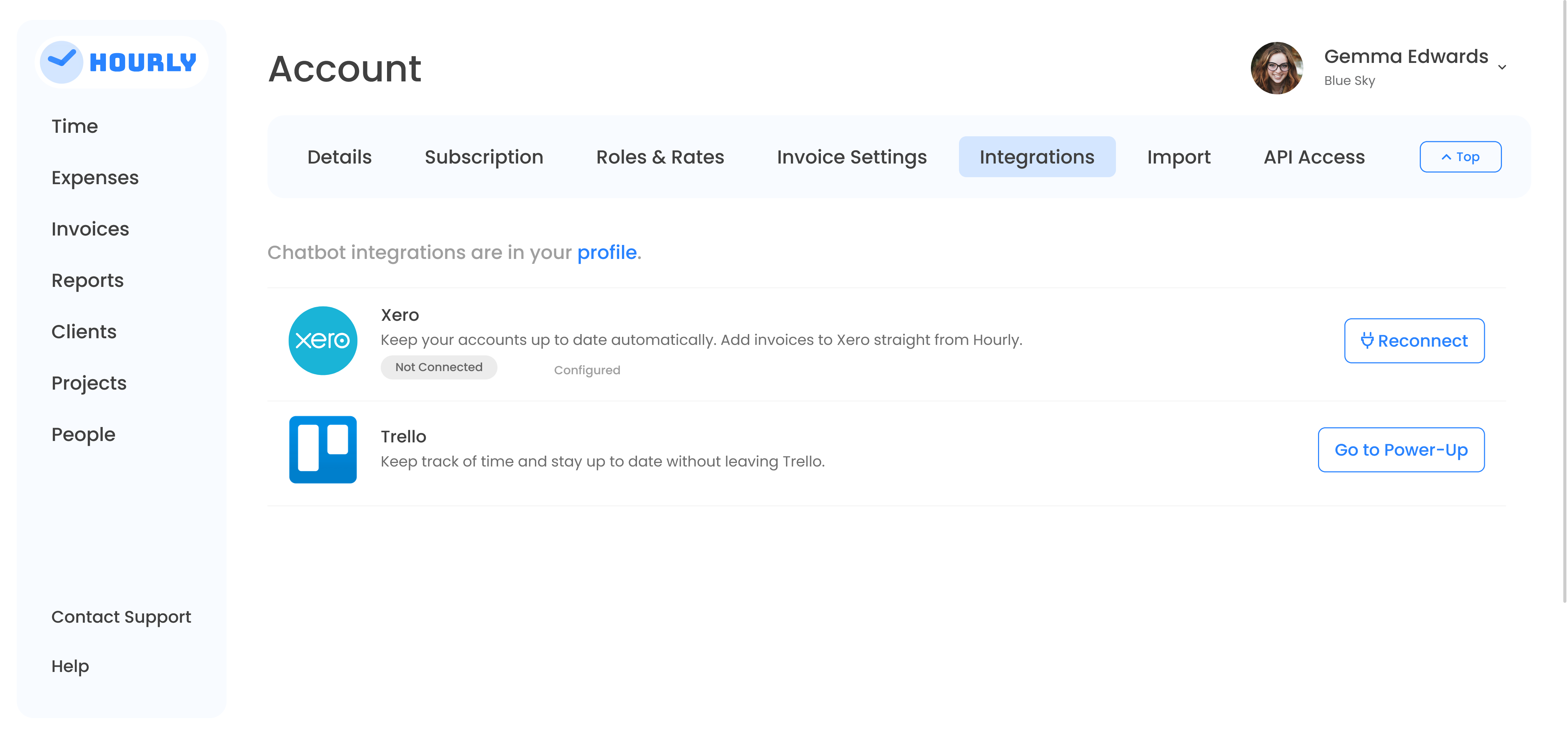Click the Top scroll-up button
Image resolution: width=1568 pixels, height=738 pixels.
(1460, 157)
